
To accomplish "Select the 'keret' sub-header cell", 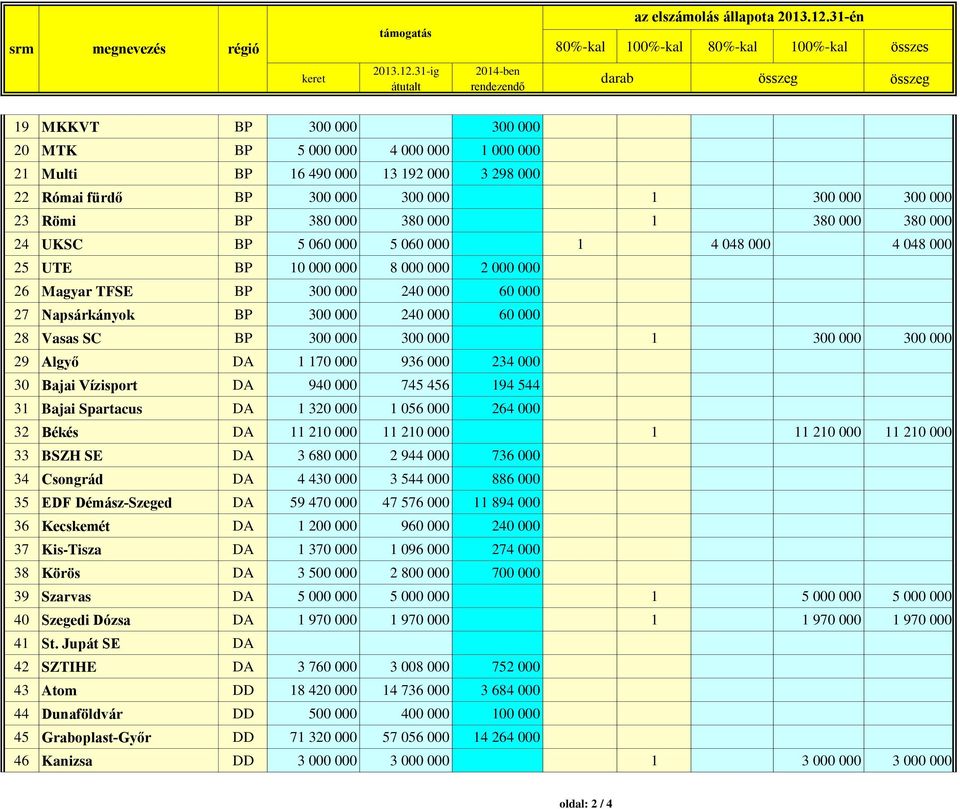I will coord(313,78).
